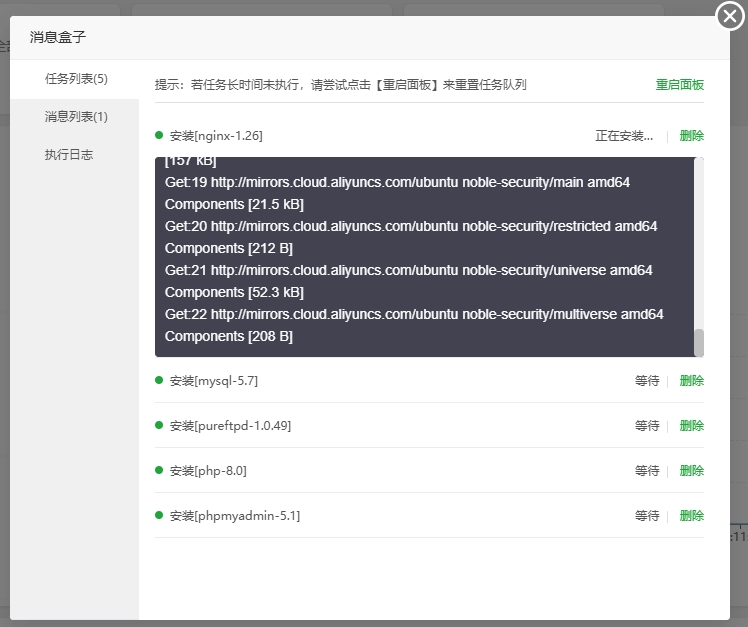Click the 重启面板 link
The image size is (748, 627).
click(x=680, y=85)
